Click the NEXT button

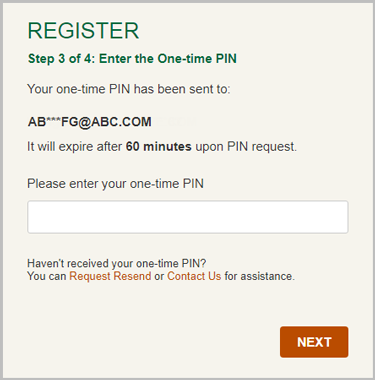tap(314, 342)
